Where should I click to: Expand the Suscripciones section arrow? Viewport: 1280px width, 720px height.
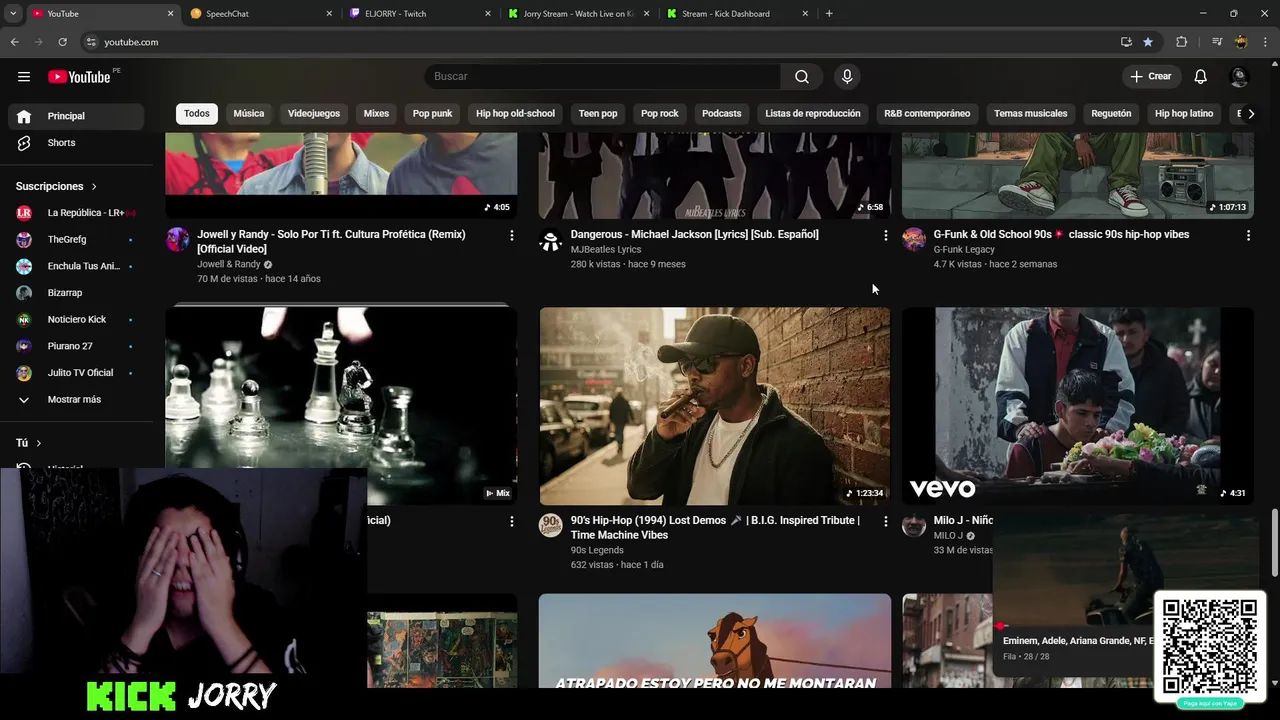[94, 187]
